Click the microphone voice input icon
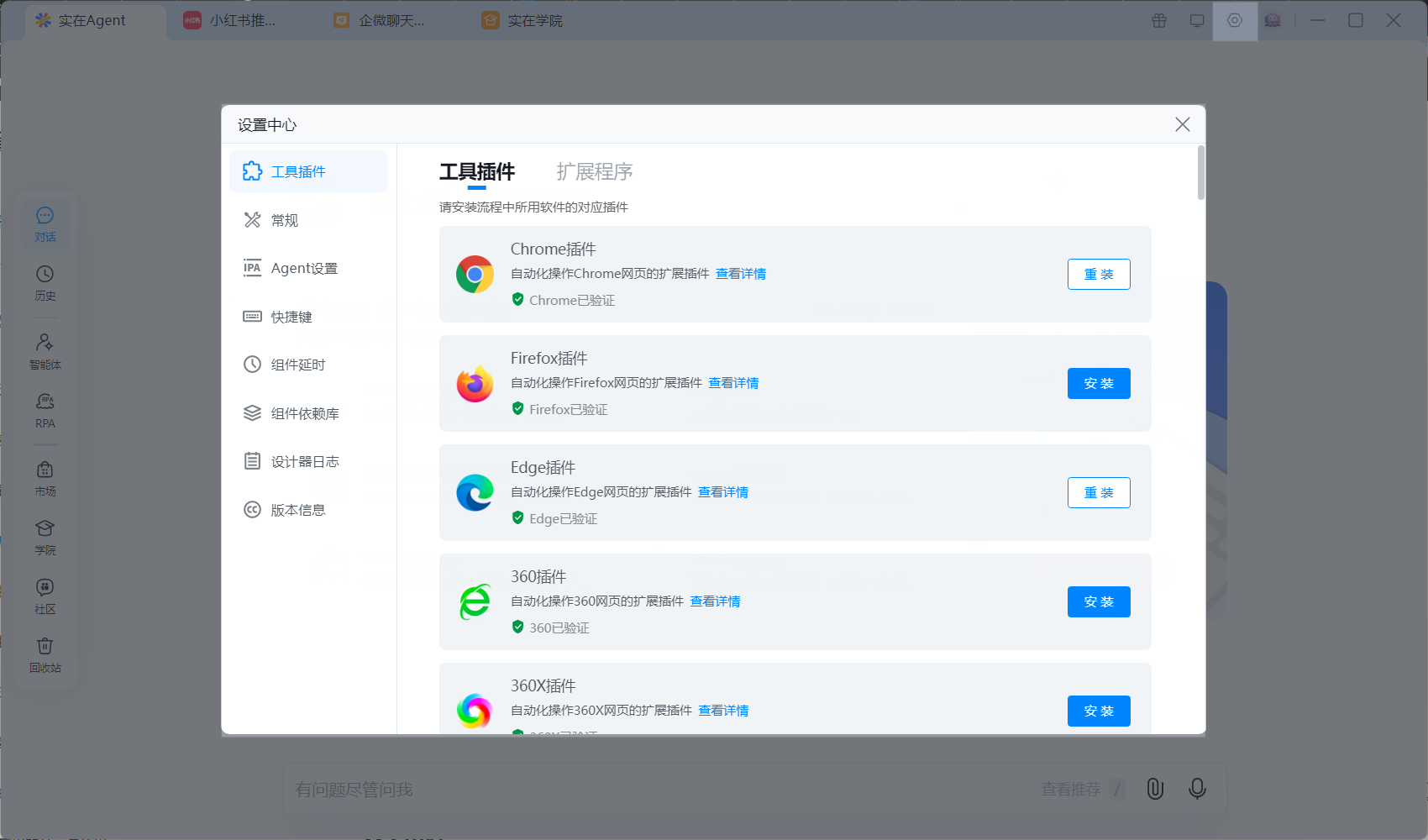Screen dimensions: 1428x840 point(1197,788)
